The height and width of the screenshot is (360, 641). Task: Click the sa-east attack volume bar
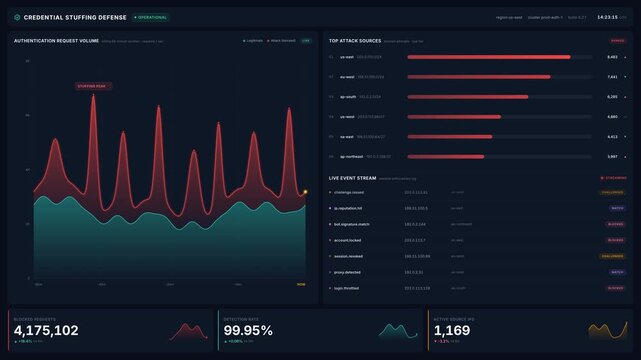coord(450,137)
